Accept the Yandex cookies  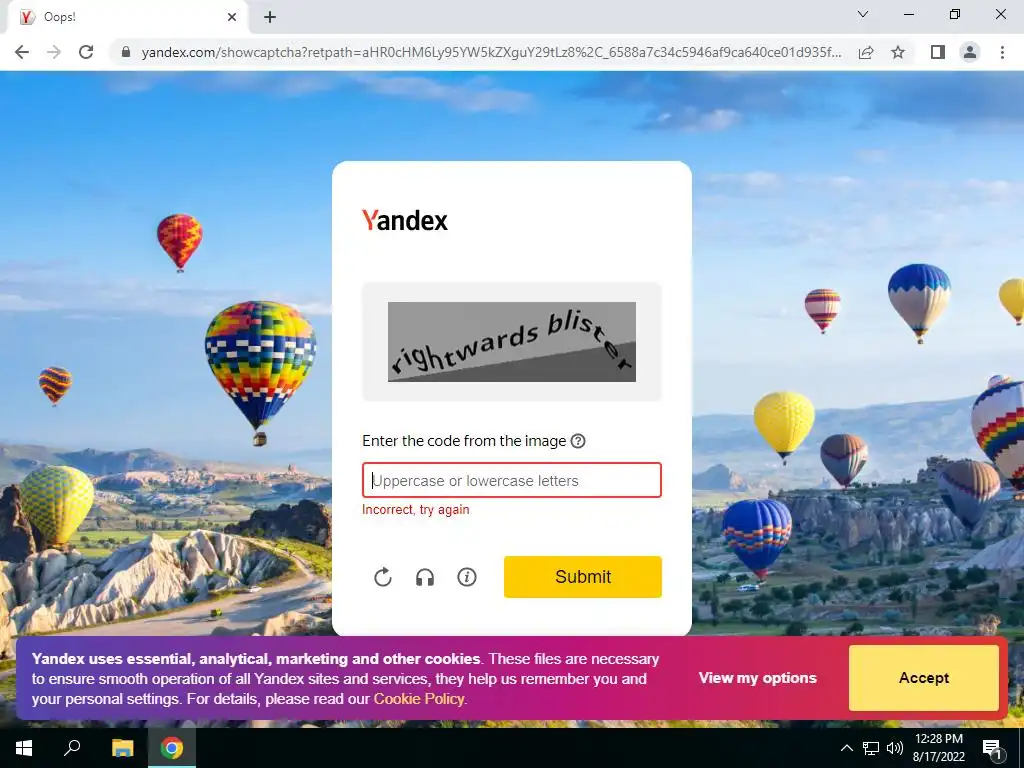tap(923, 678)
